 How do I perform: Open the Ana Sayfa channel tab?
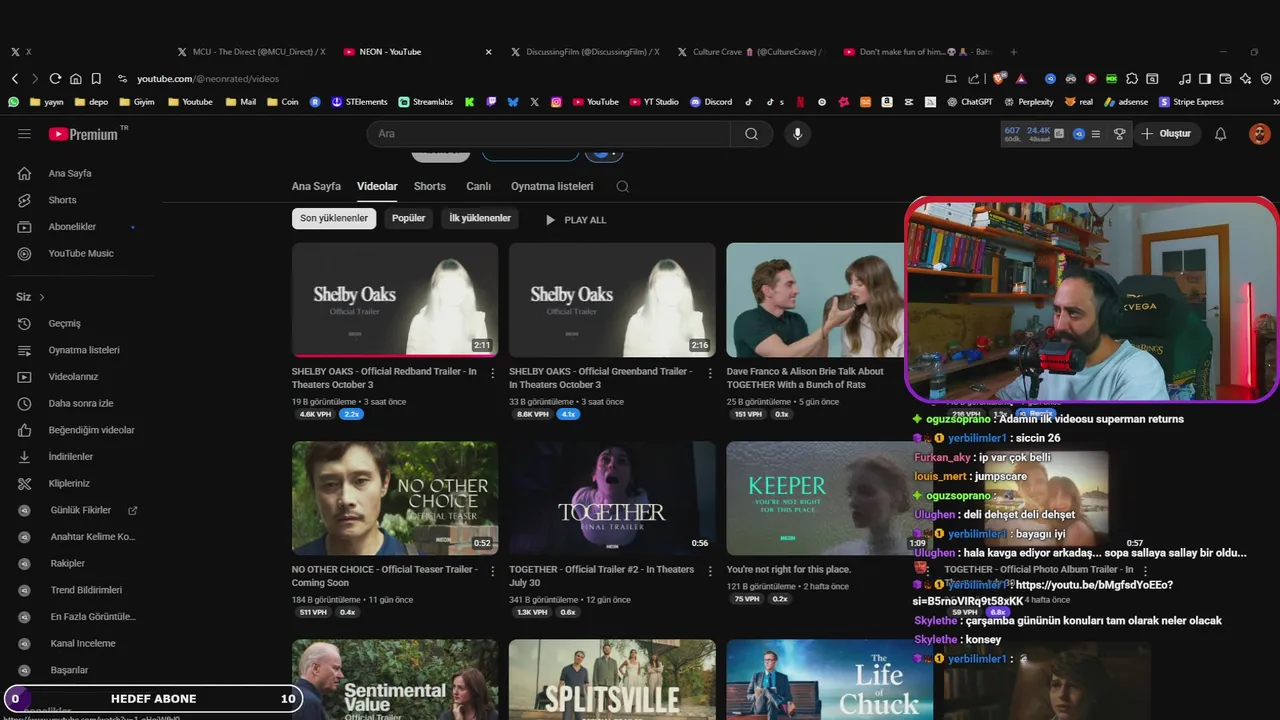tap(316, 186)
